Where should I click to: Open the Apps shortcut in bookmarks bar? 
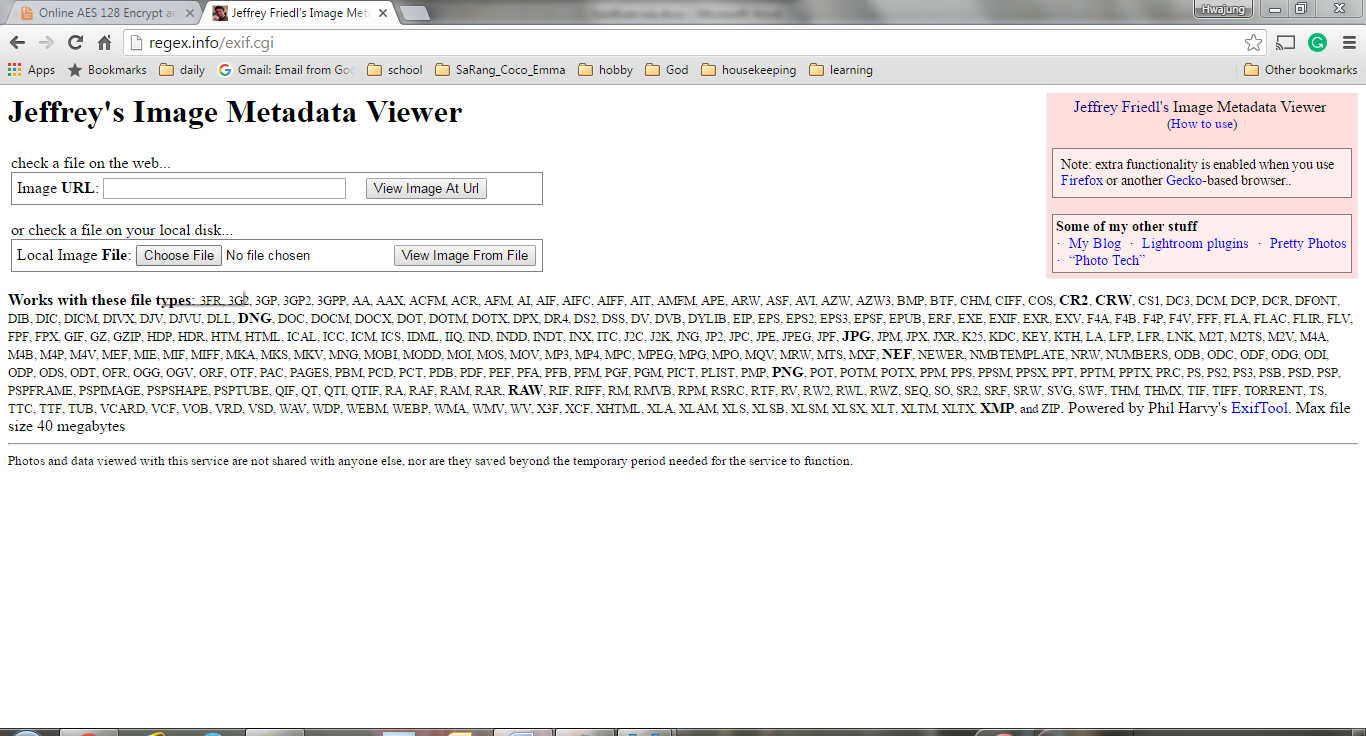click(31, 70)
